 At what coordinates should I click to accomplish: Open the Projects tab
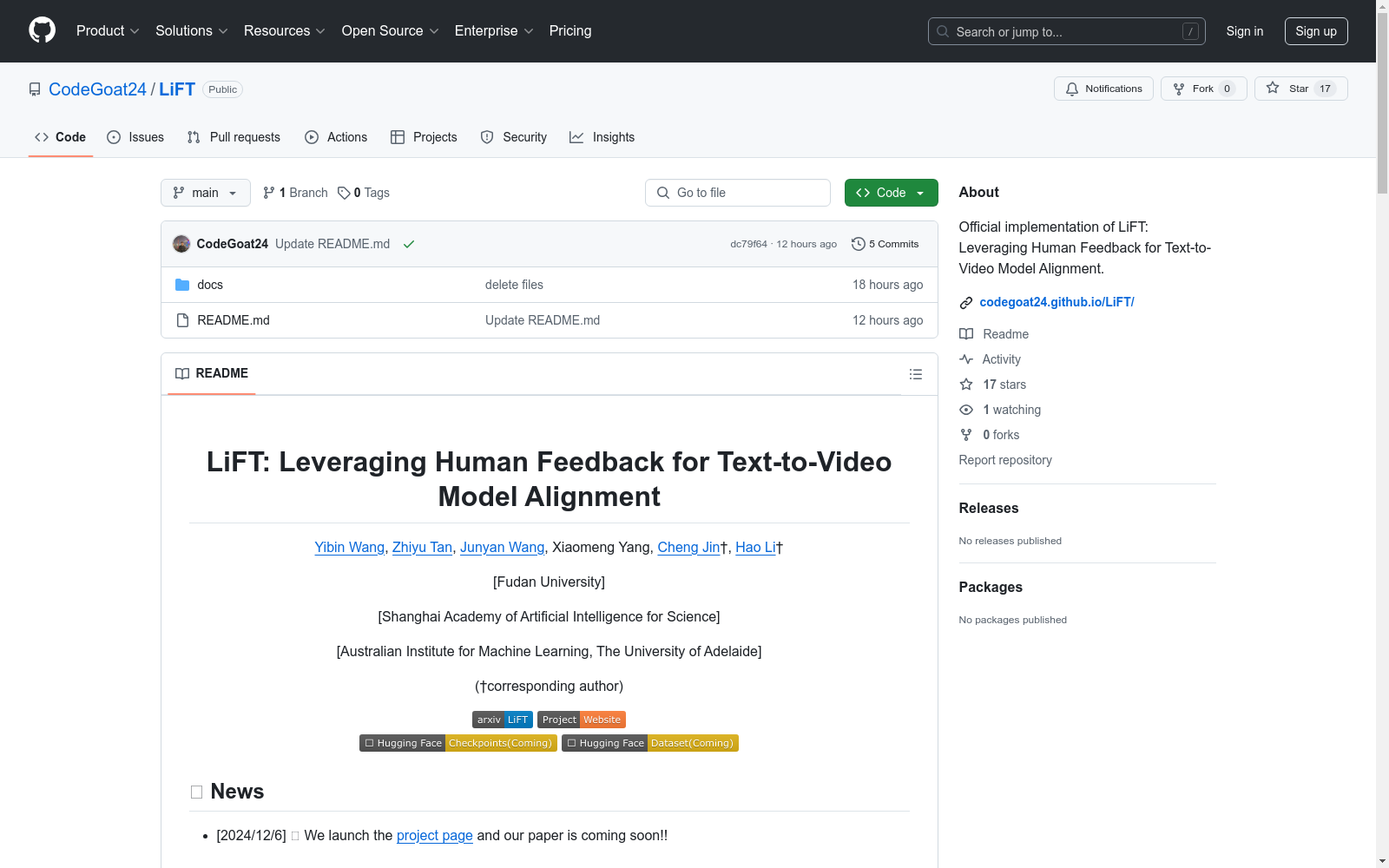click(424, 137)
